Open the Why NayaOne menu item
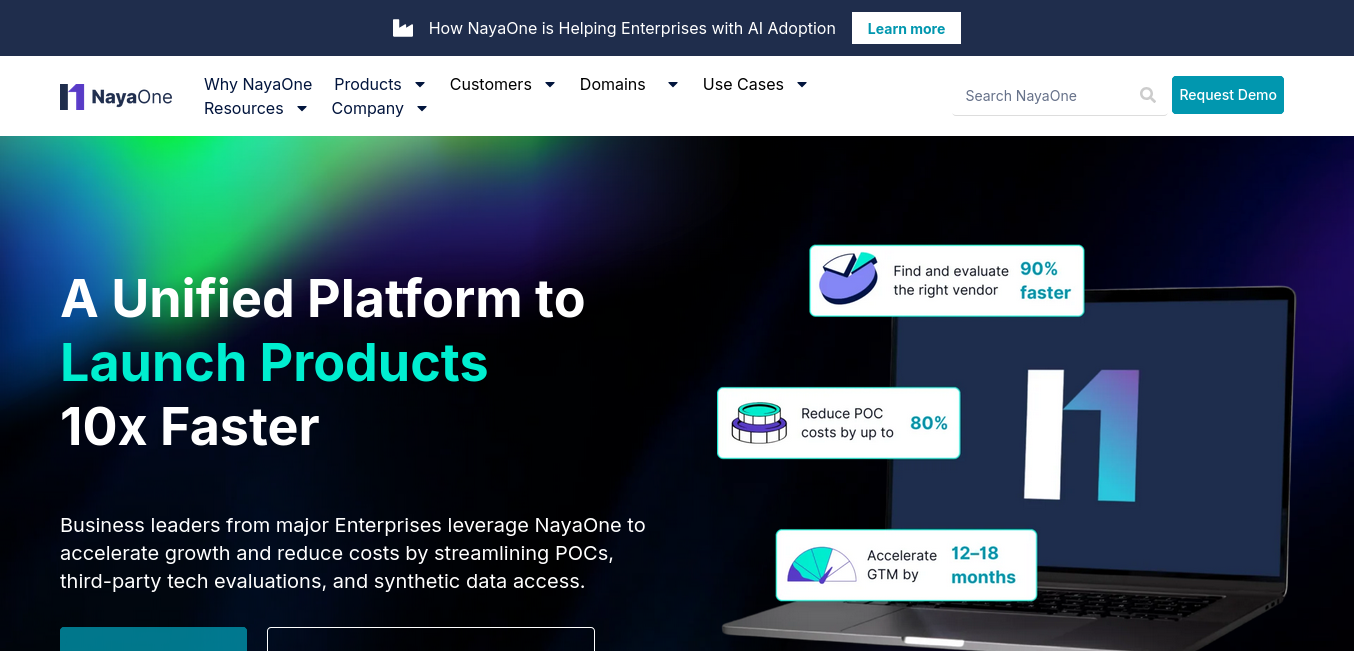1366x651 pixels. (x=258, y=84)
